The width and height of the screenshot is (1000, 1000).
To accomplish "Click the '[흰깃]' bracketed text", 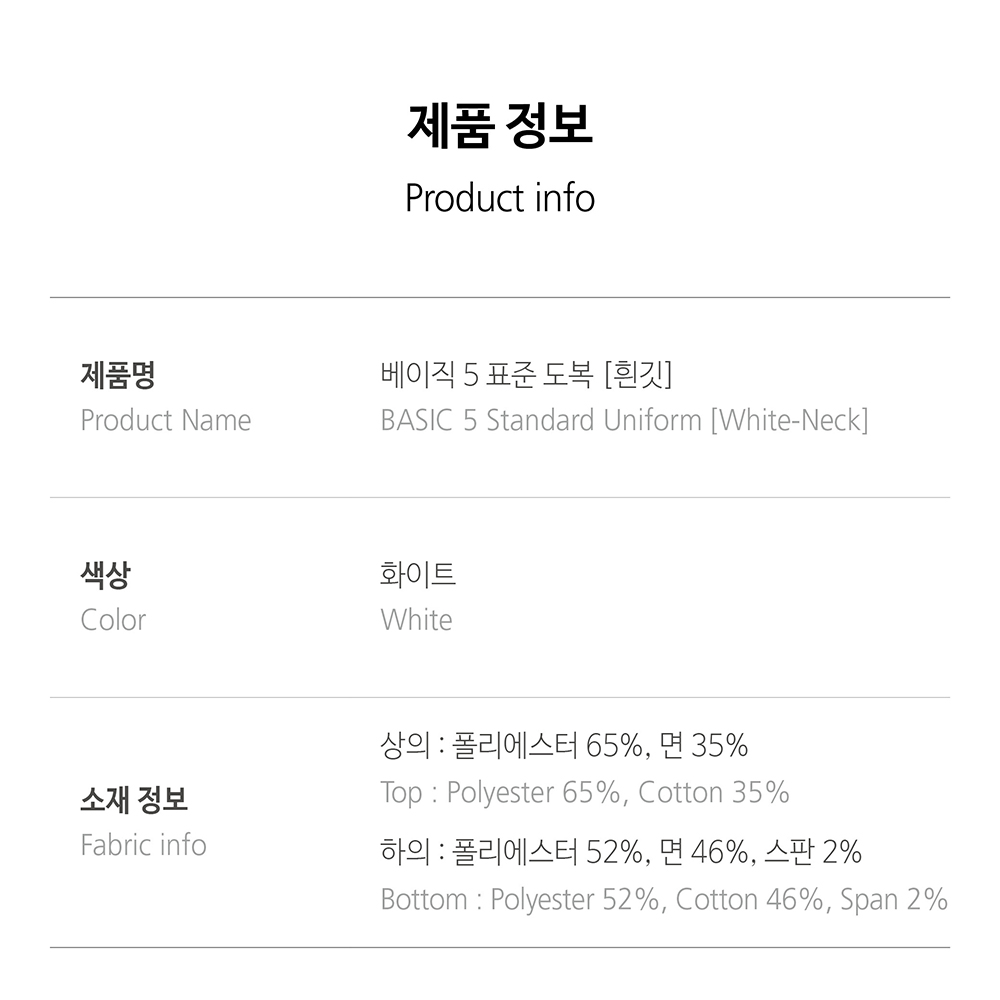I will (x=638, y=374).
